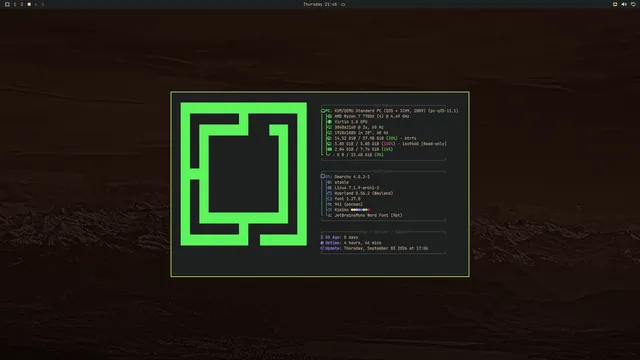Click the OS icon beside Omarchy 4.0.2-1

pyautogui.click(x=323, y=176)
